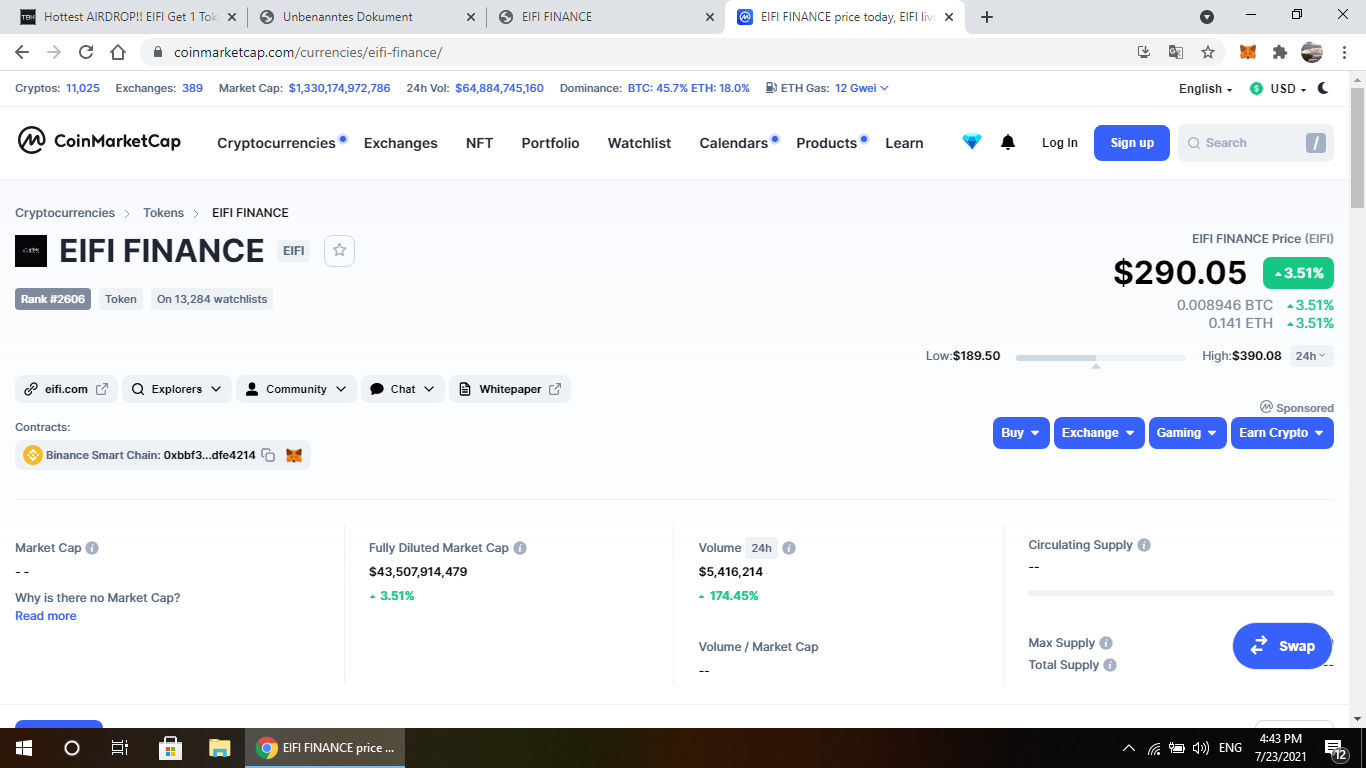Click the Read more link

pyautogui.click(x=46, y=616)
